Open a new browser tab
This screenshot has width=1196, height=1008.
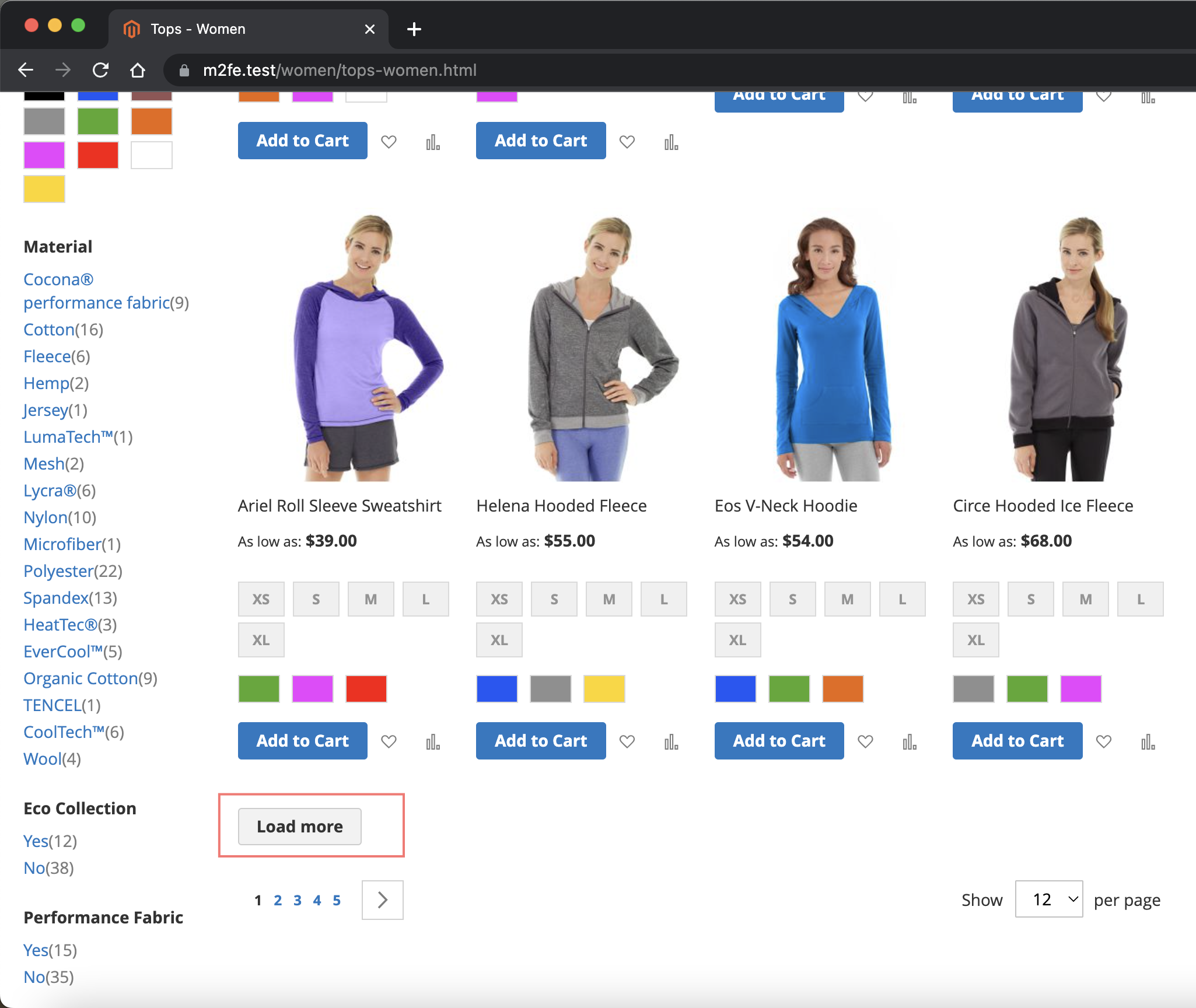pyautogui.click(x=414, y=29)
